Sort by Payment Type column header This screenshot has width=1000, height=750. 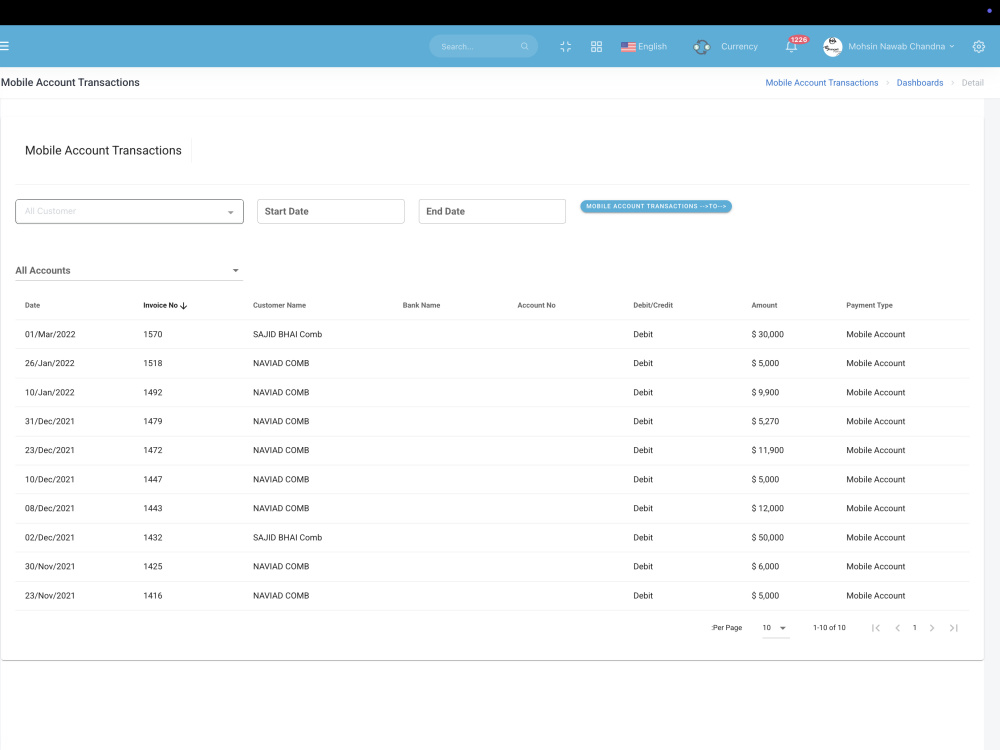coord(869,305)
